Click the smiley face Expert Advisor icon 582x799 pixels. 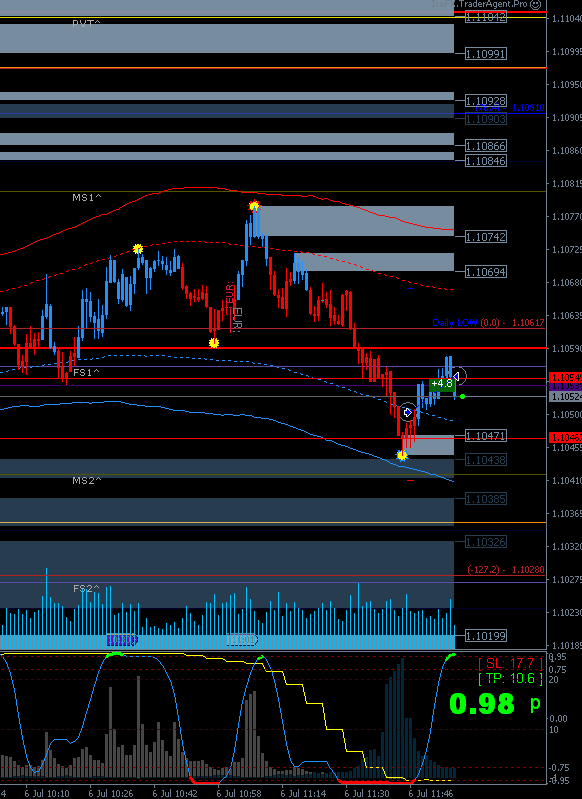pos(535,5)
